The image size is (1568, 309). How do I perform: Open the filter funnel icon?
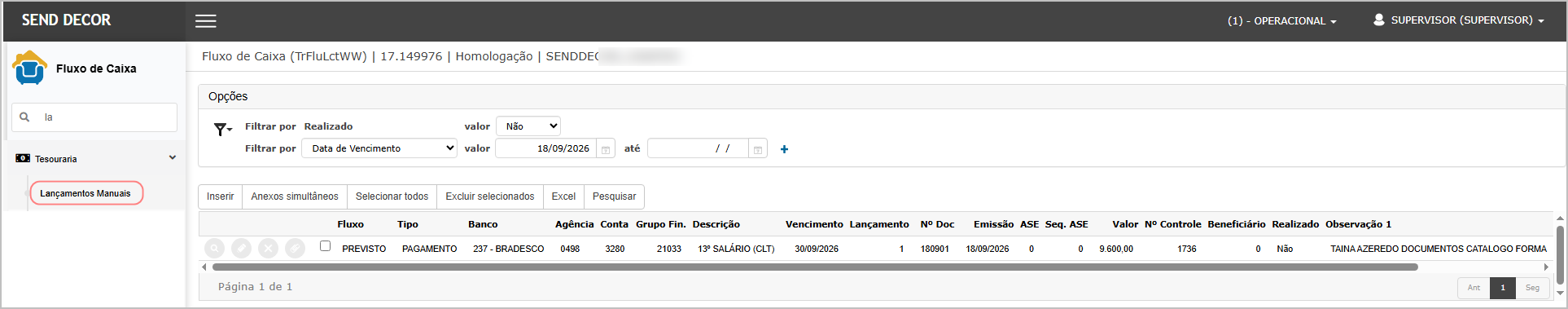click(222, 130)
